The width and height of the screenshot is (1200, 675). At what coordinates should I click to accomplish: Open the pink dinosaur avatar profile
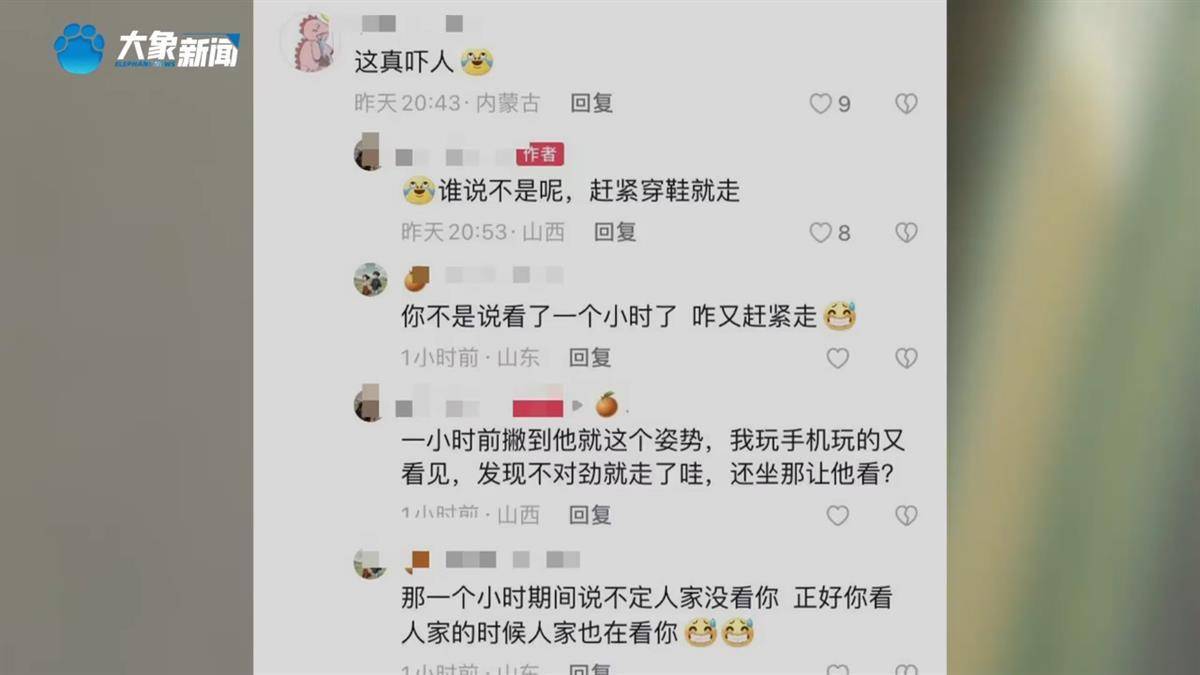point(309,42)
